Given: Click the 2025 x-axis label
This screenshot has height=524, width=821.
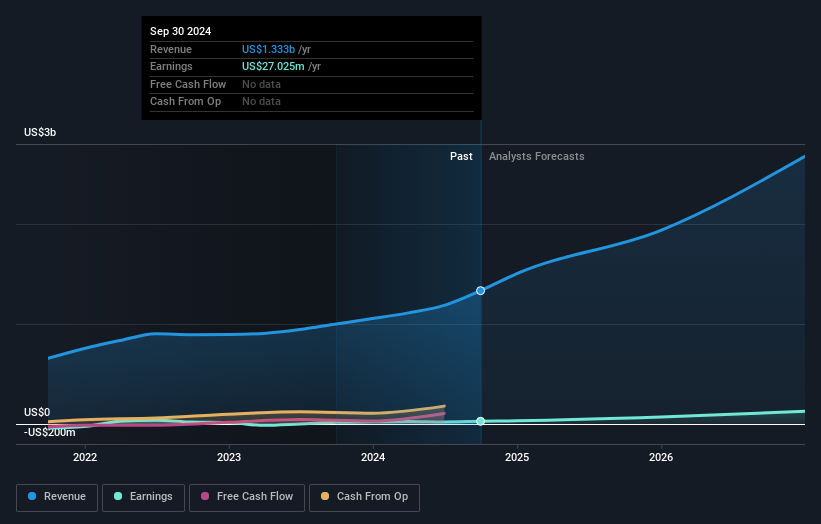Looking at the screenshot, I should (x=517, y=458).
